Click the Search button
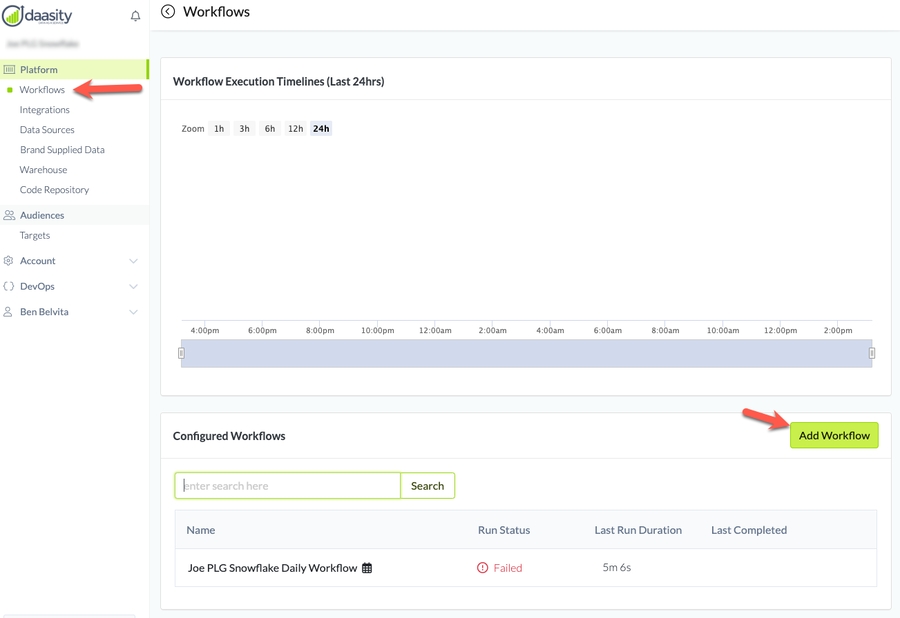900x618 pixels. tap(427, 486)
